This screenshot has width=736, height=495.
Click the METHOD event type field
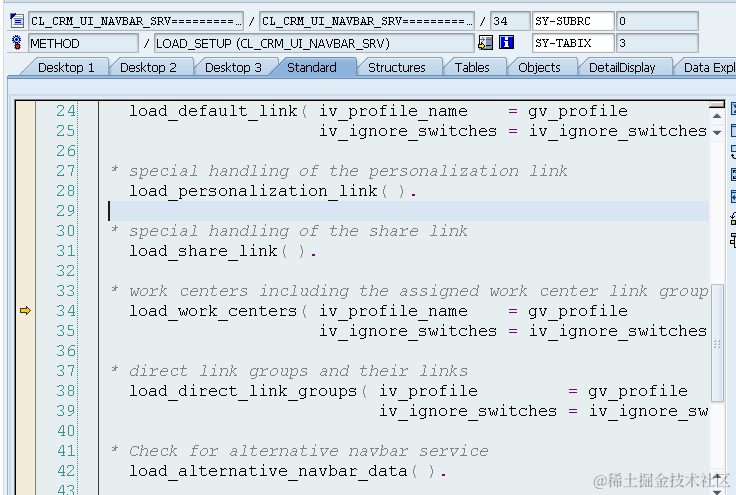83,43
